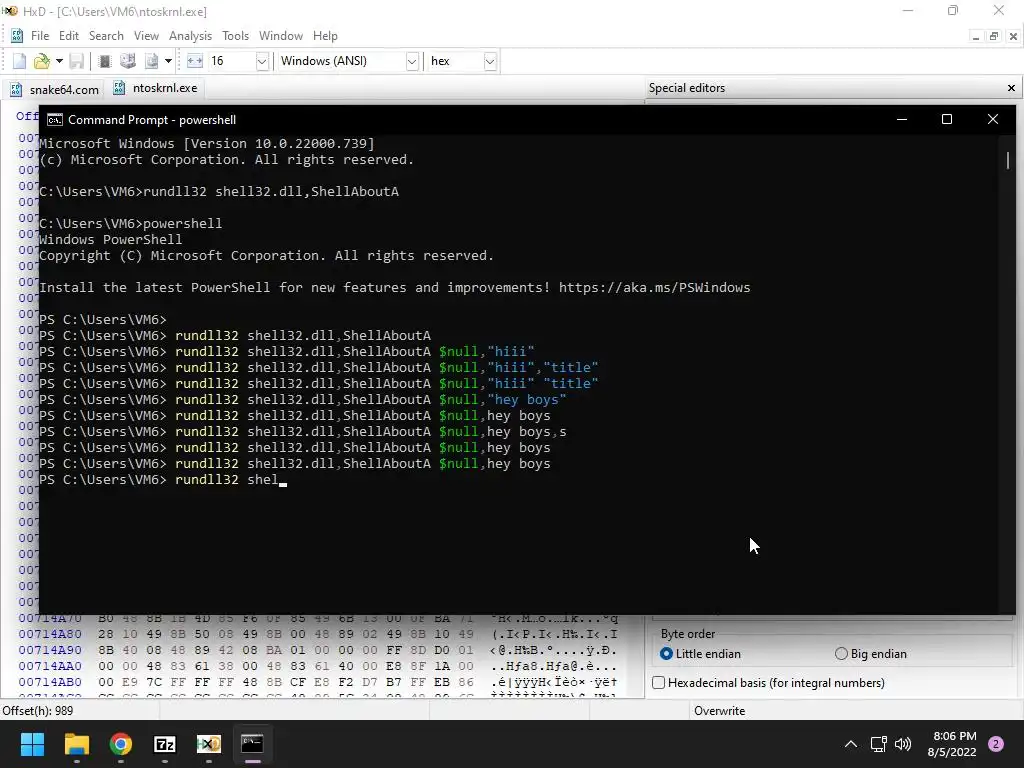
Task: Open the Help menu in HxD
Action: point(325,36)
